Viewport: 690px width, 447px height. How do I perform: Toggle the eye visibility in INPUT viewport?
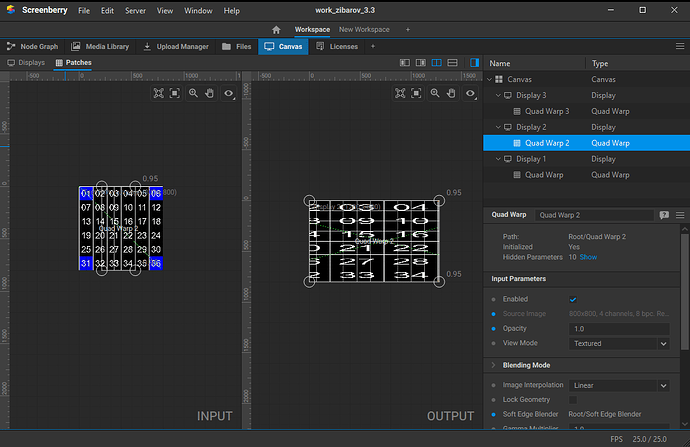coord(229,93)
